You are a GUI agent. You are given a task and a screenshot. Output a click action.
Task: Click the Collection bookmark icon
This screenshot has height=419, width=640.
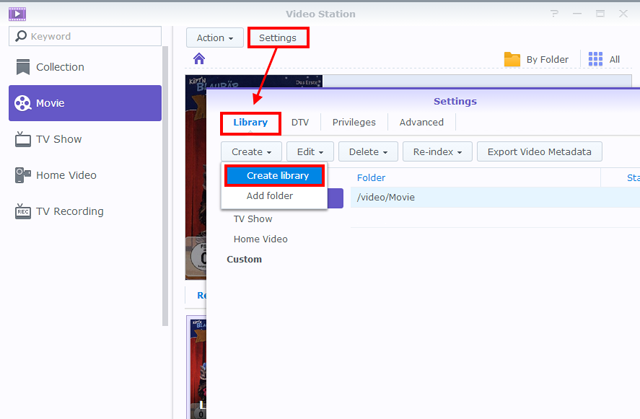[x=23, y=67]
